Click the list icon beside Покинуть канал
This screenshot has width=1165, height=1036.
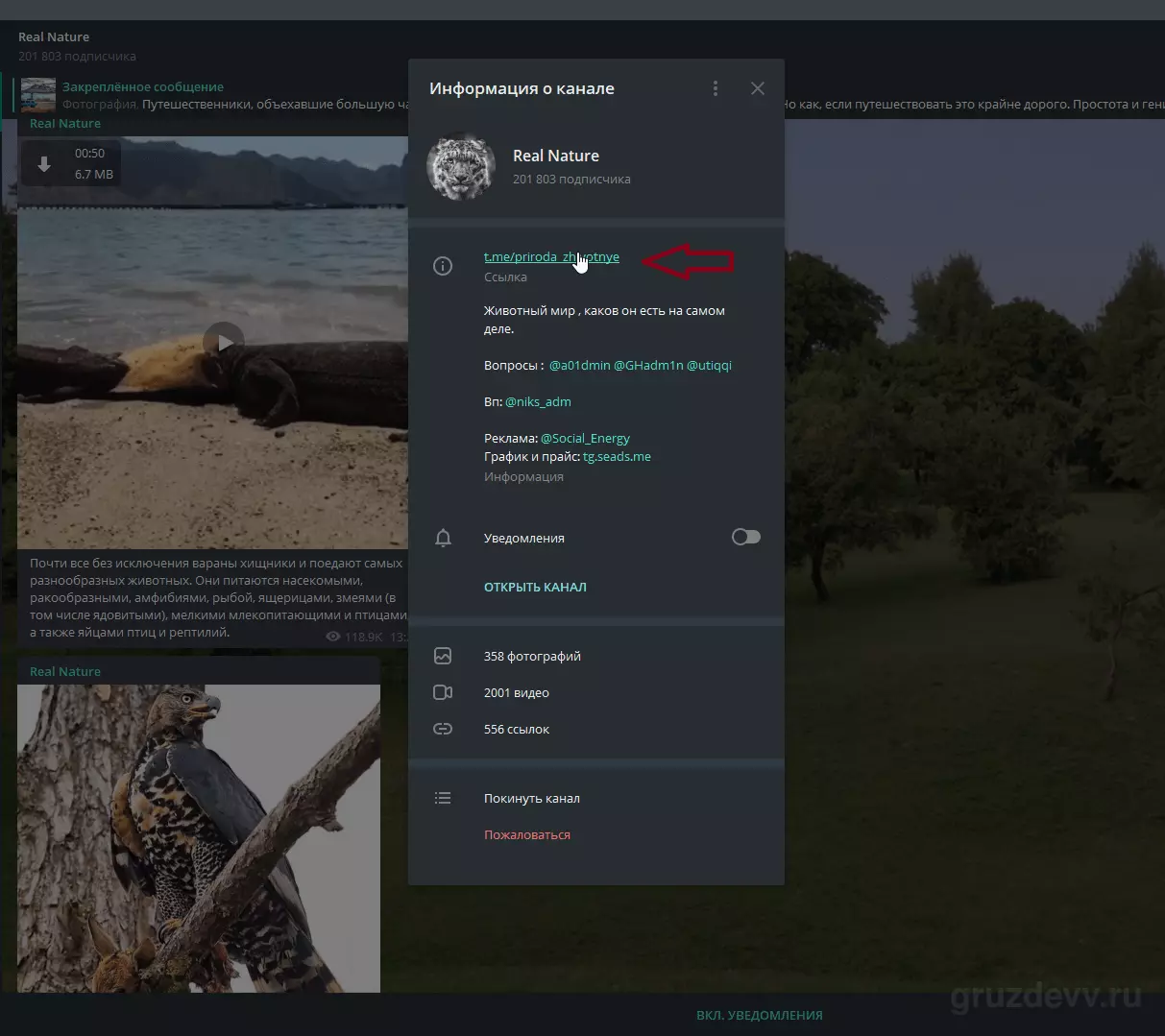[443, 798]
